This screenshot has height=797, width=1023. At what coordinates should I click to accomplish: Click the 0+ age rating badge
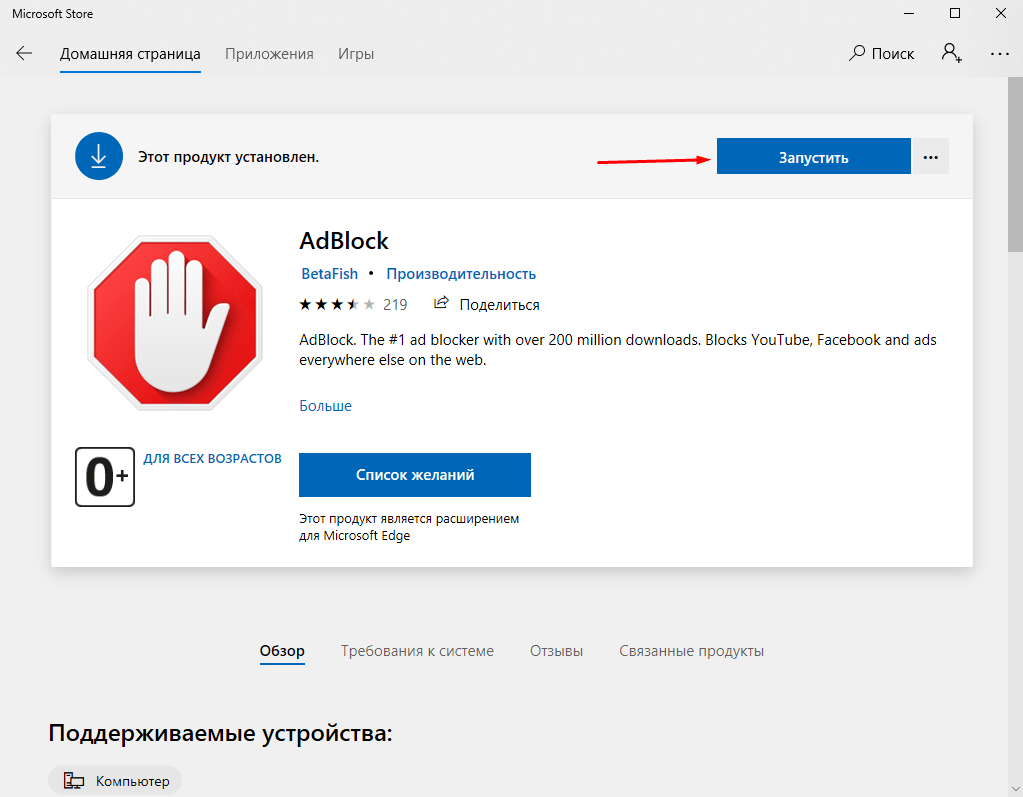pos(105,477)
